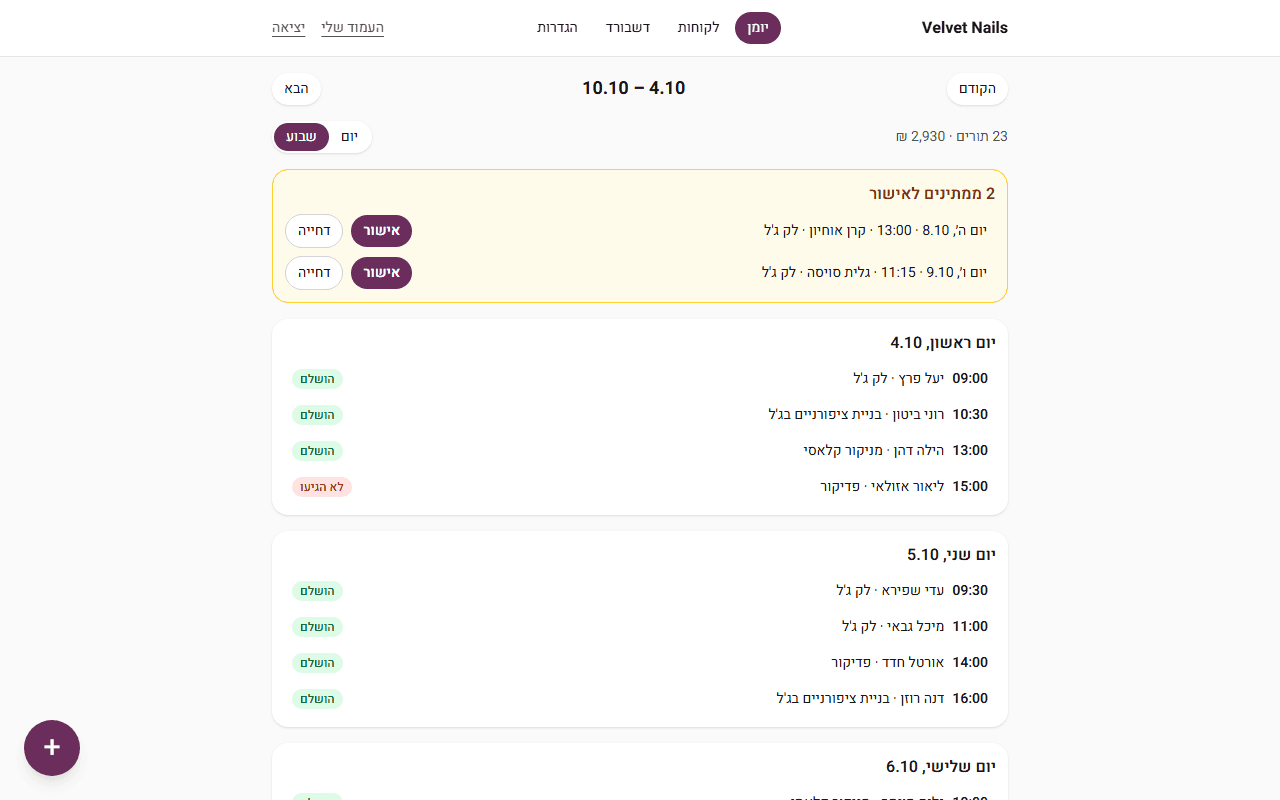The image size is (1280, 800).
Task: Click the לא הגיעו status badge
Action: point(322,487)
